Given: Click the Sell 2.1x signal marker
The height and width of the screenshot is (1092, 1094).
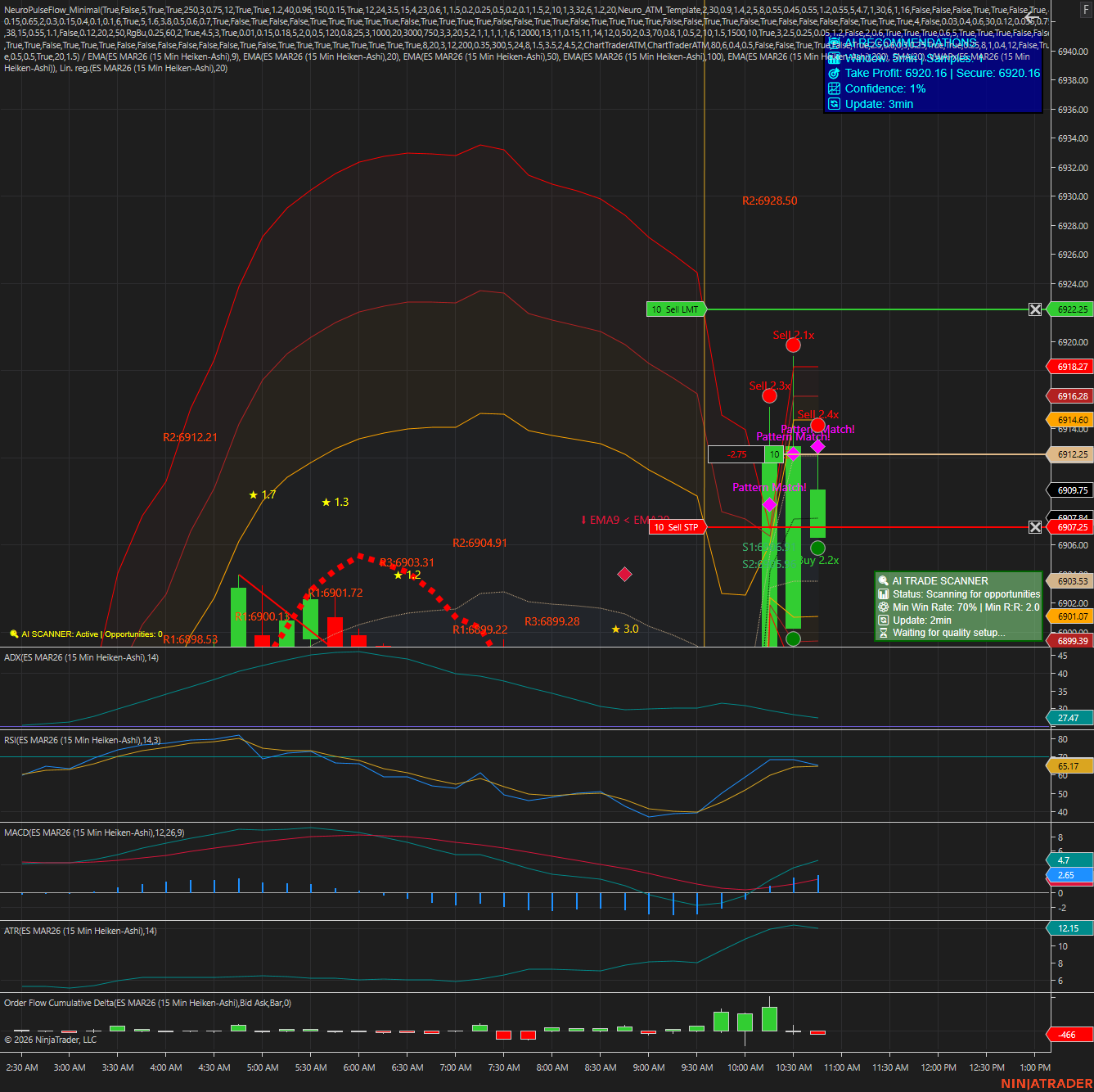Looking at the screenshot, I should point(792,344).
